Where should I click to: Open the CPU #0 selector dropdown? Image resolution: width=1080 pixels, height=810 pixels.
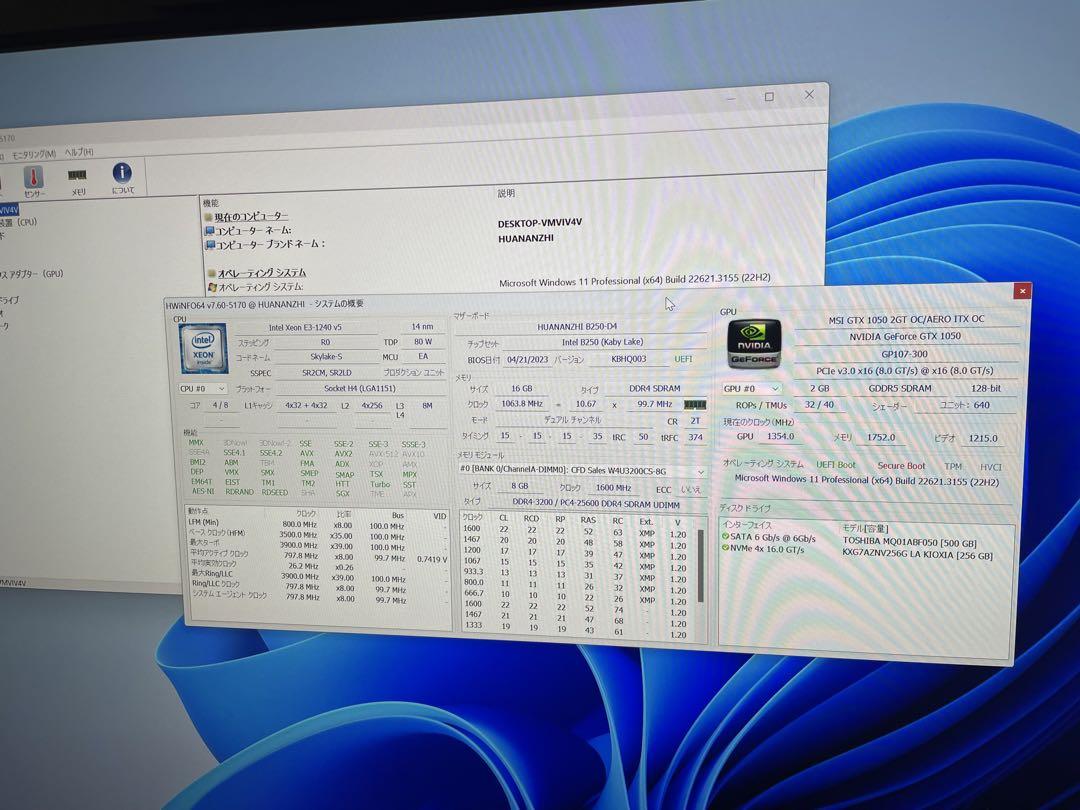(x=202, y=389)
